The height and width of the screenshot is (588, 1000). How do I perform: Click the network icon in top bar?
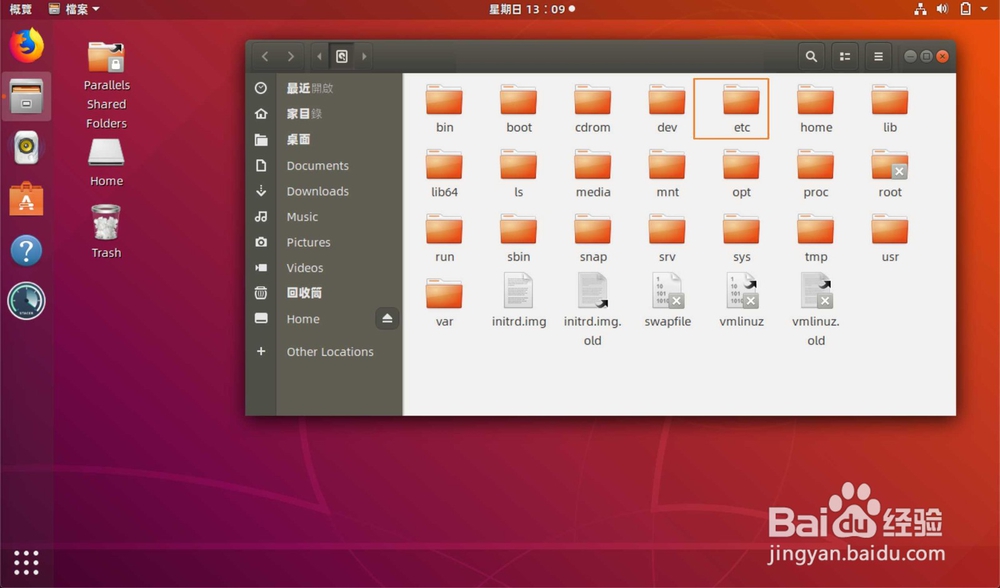tap(920, 9)
